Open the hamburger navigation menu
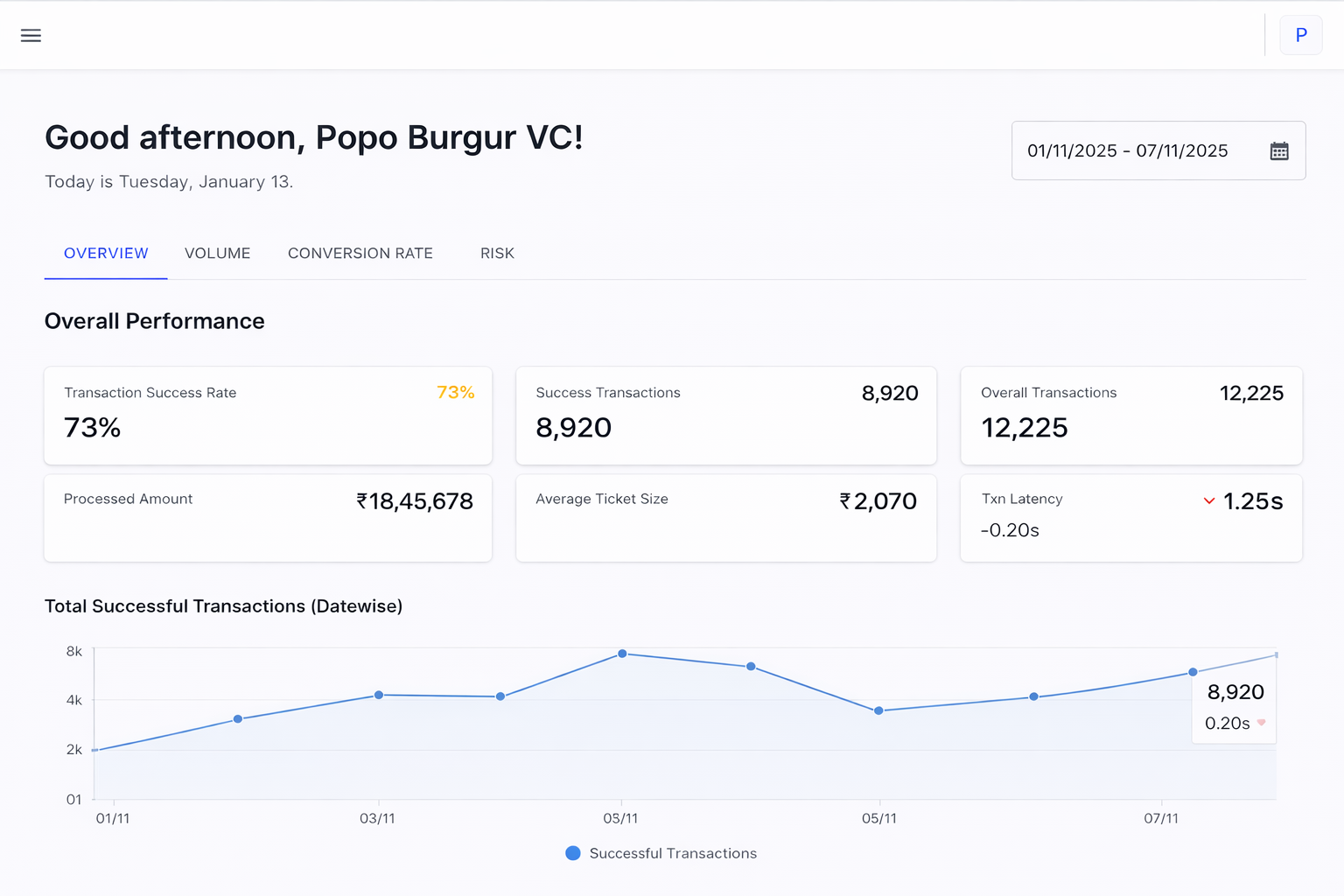The image size is (1344, 896). pos(31,35)
